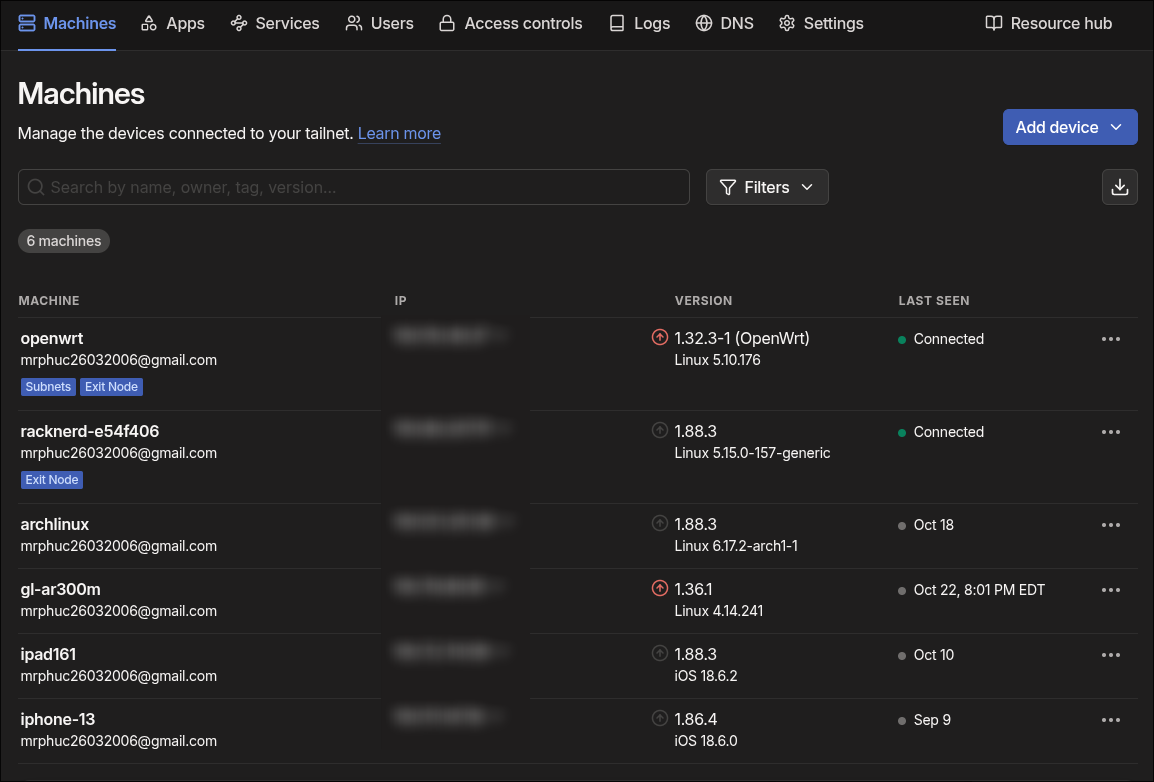Viewport: 1154px width, 782px height.
Task: Click the DNS globe icon
Action: pyautogui.click(x=704, y=24)
